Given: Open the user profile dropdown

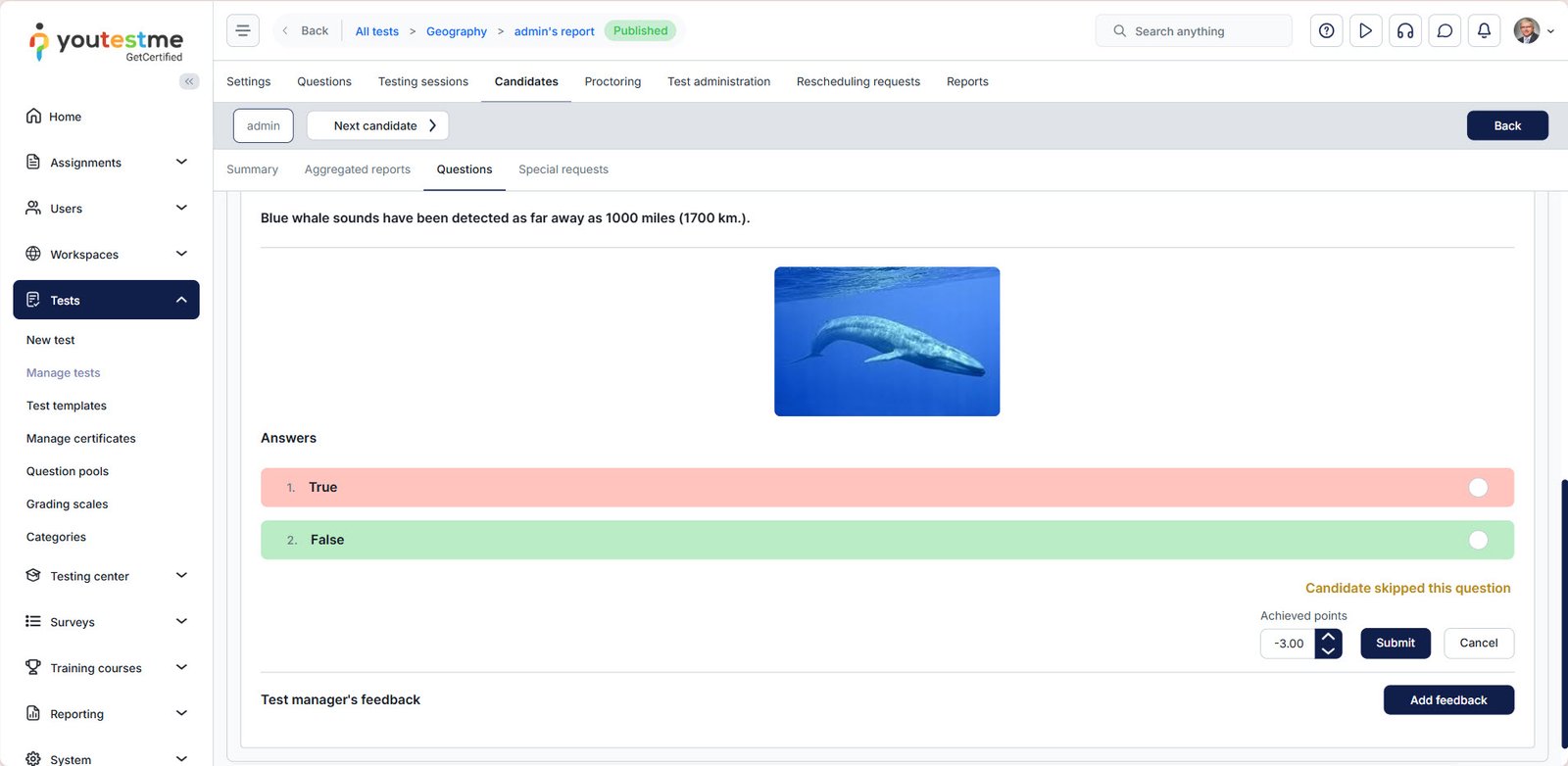Looking at the screenshot, I should pos(1534,30).
